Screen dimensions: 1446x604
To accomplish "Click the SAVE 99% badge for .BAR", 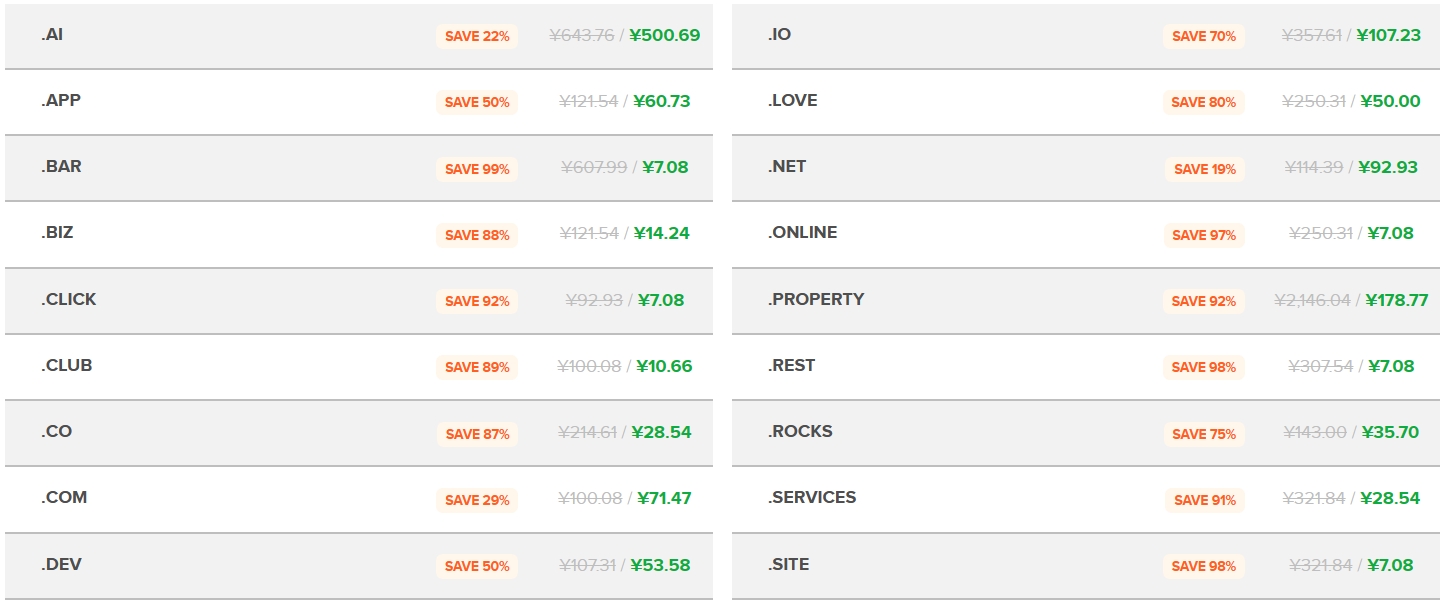I will click(477, 169).
